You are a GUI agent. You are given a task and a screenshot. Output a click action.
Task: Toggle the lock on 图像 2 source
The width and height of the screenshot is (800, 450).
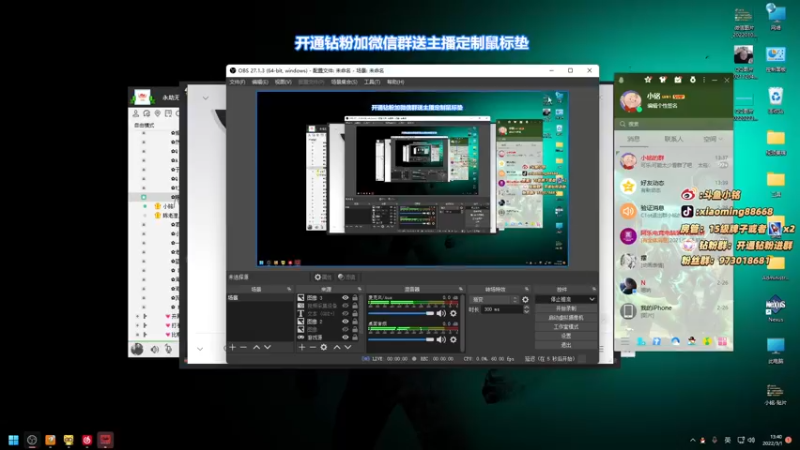(355, 321)
